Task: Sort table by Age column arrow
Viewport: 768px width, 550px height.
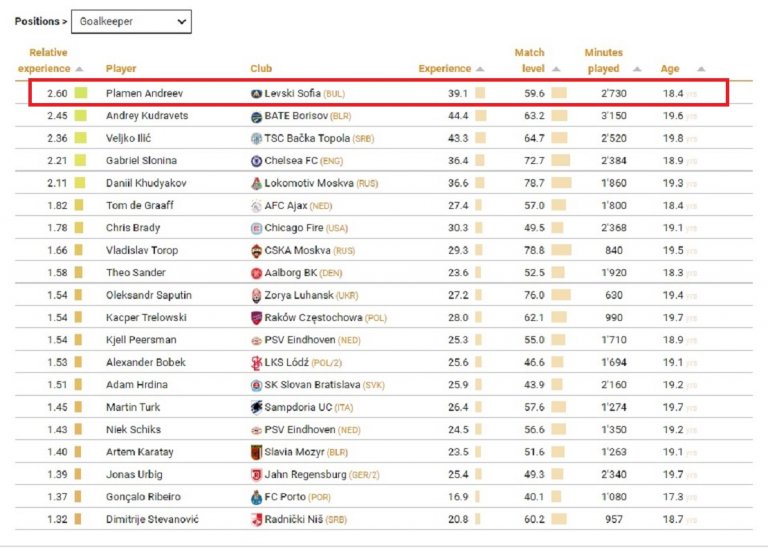Action: (x=701, y=69)
